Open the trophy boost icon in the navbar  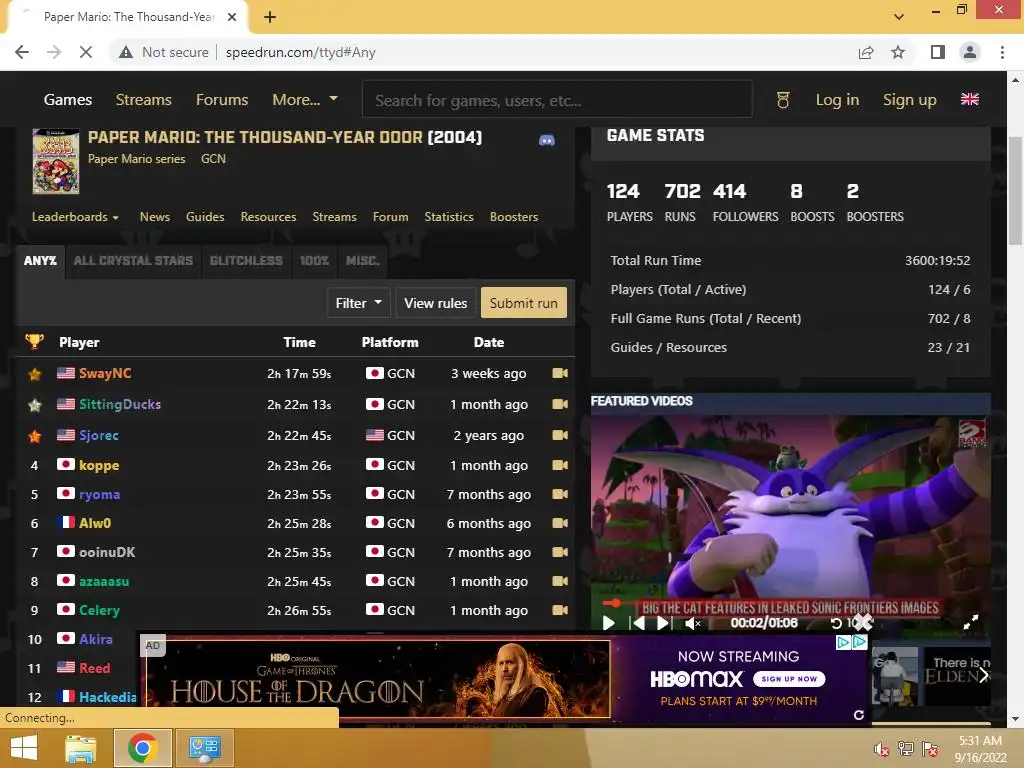pyautogui.click(x=783, y=100)
